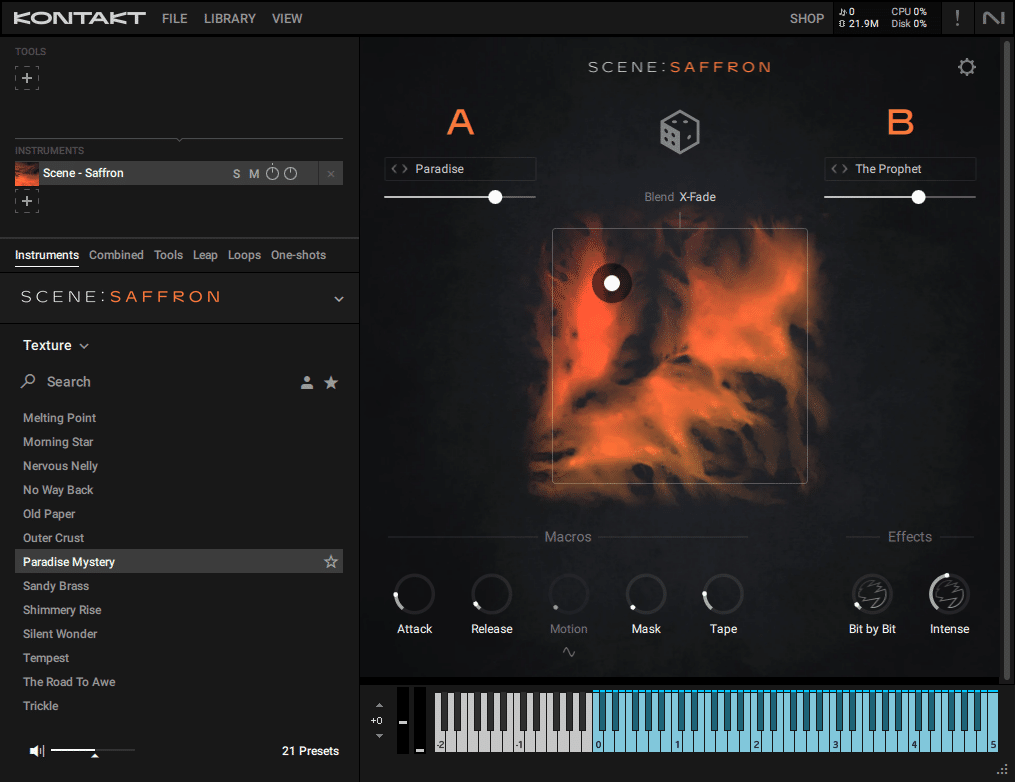Choose X-Fade mode
The image size is (1015, 782).
tap(697, 197)
